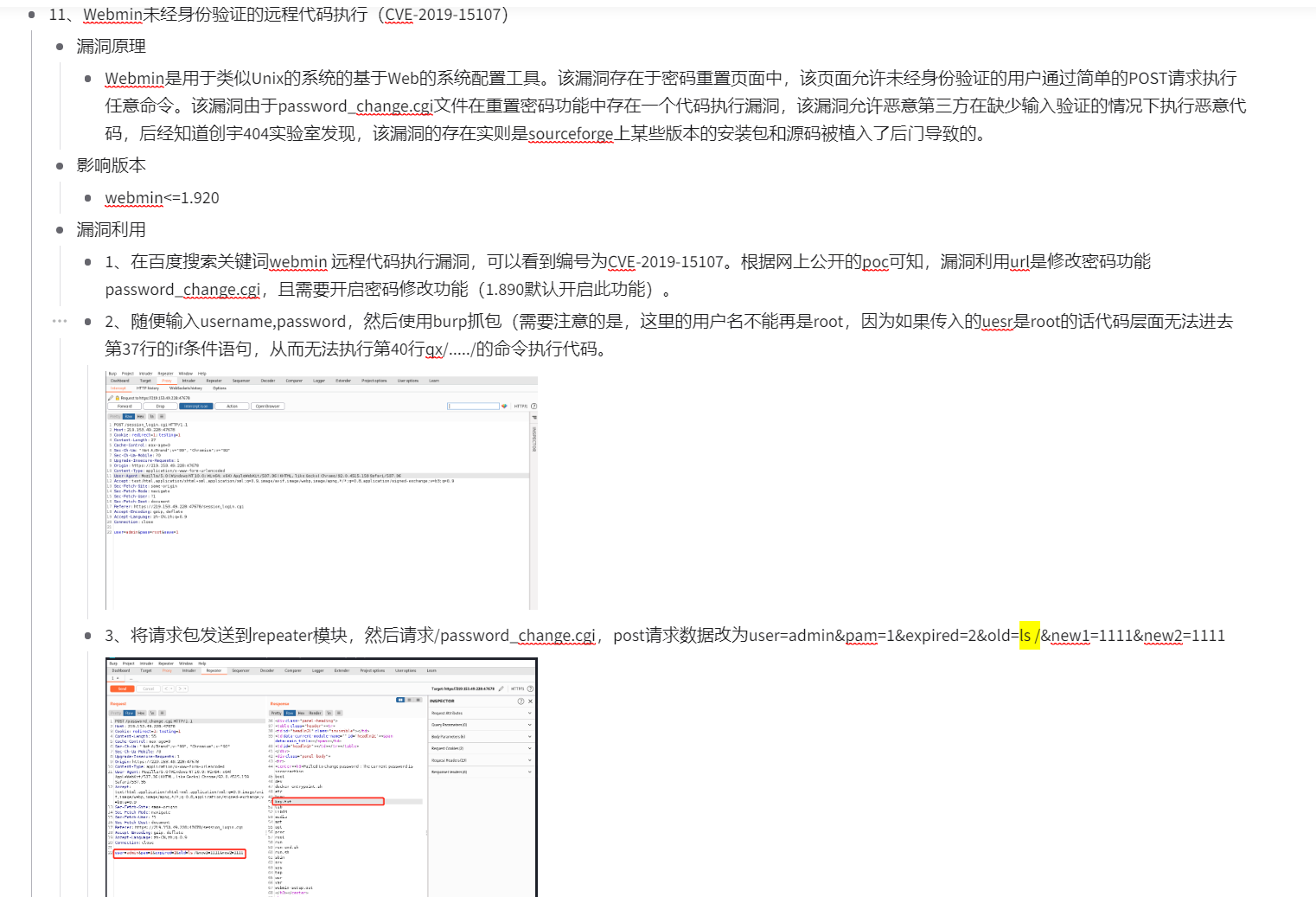Click the yellow highlighted 'ls /' text
Image resolution: width=1316 pixels, height=897 pixels.
pos(1030,636)
